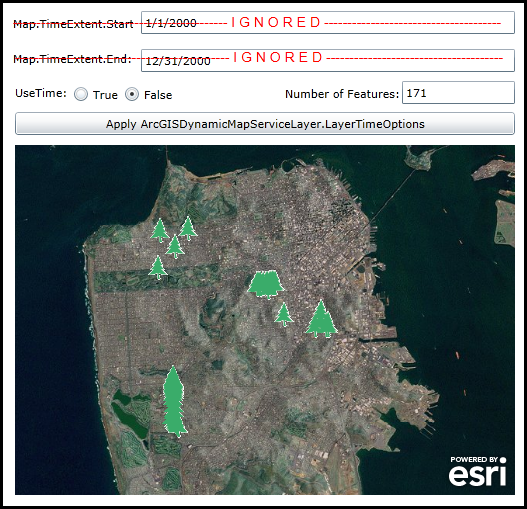Select the UseTime False radio button

pyautogui.click(x=132, y=94)
